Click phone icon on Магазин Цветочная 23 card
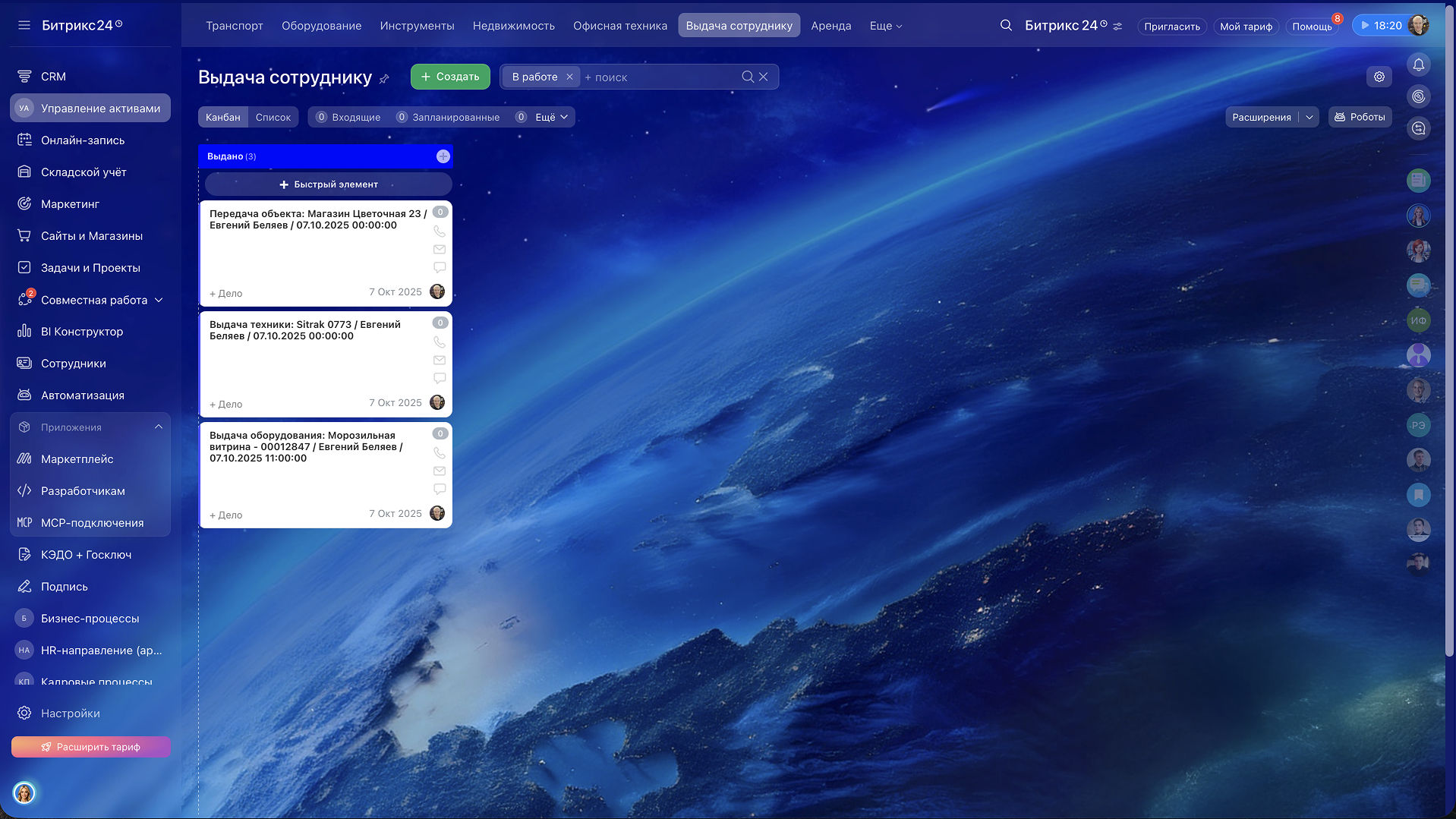1456x819 pixels. 440,232
